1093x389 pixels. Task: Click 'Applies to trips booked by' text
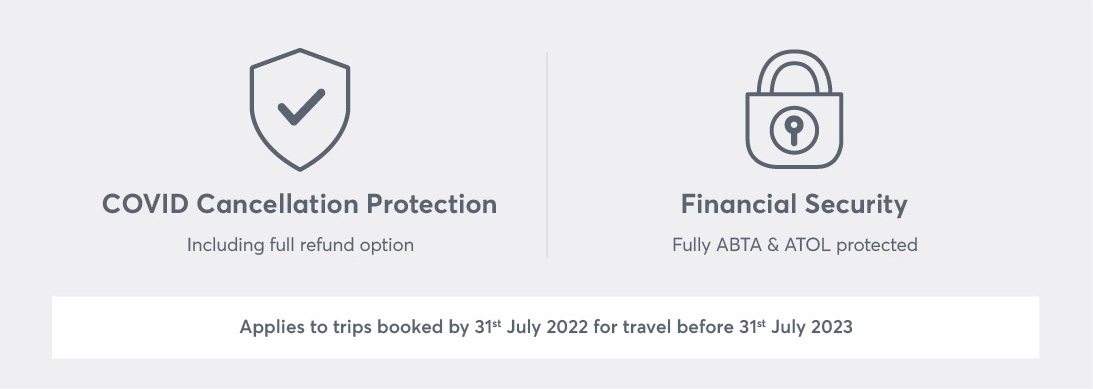(x=353, y=328)
